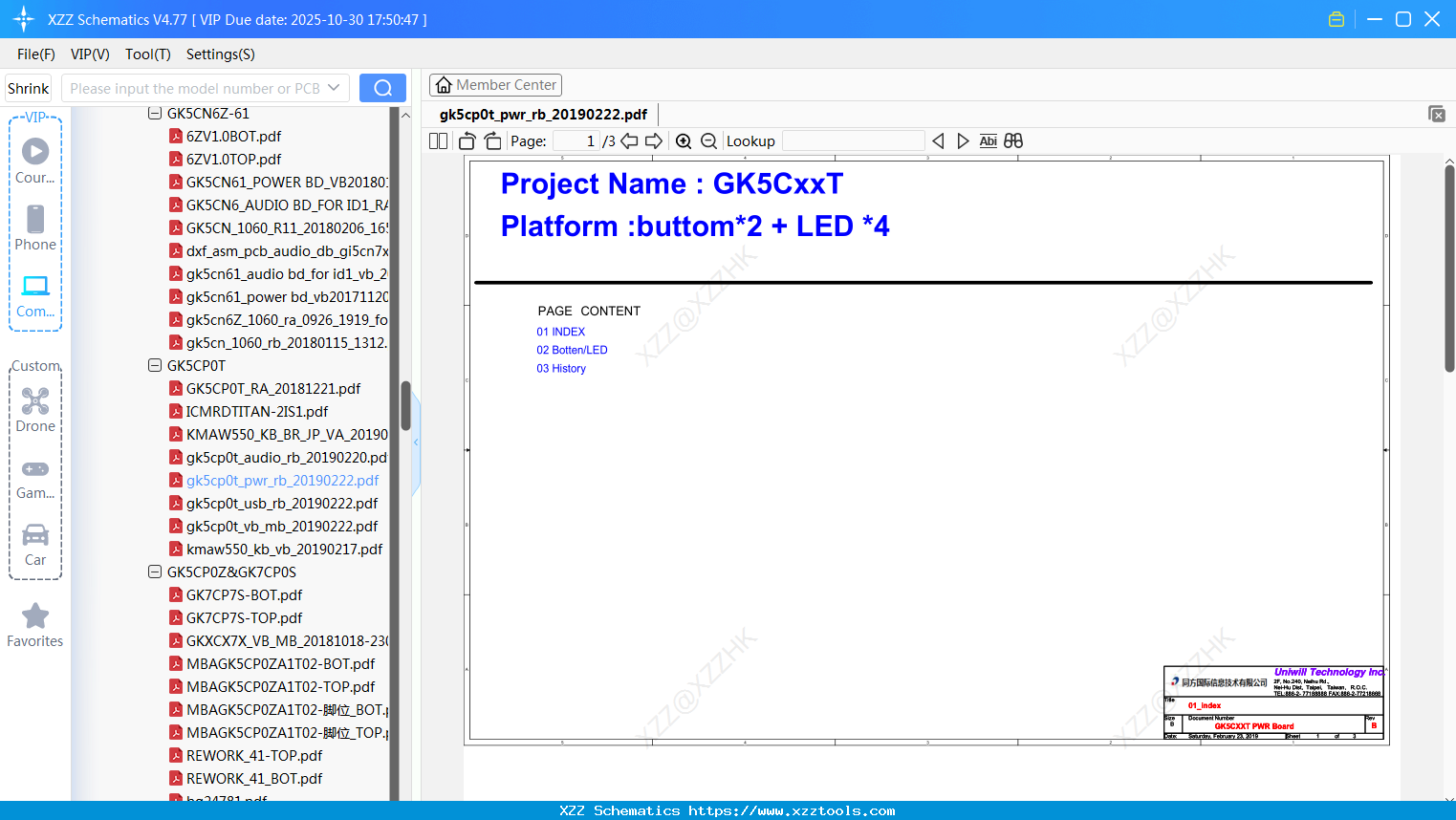This screenshot has height=820, width=1456.
Task: Open gk5cp0t_vb_mb_20190222.pdf
Action: coord(282,527)
